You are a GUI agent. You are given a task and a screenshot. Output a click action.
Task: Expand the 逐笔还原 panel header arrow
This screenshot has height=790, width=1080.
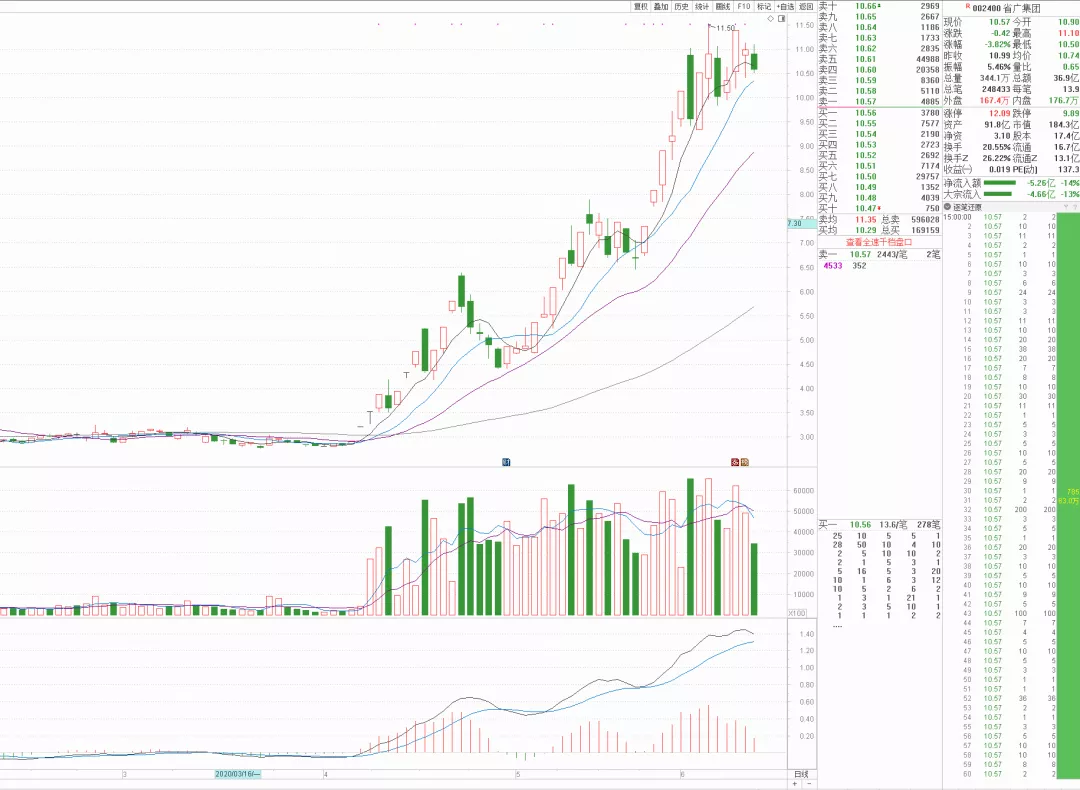point(948,207)
